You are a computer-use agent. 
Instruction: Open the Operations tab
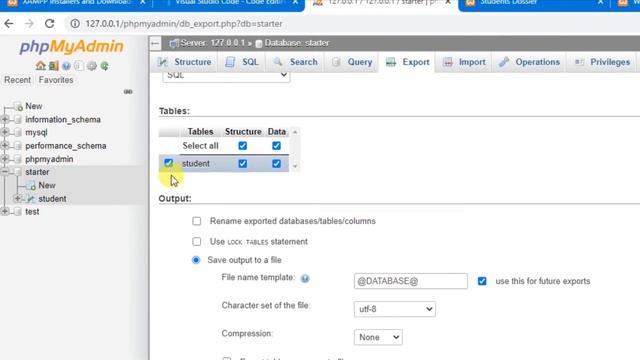[529, 62]
